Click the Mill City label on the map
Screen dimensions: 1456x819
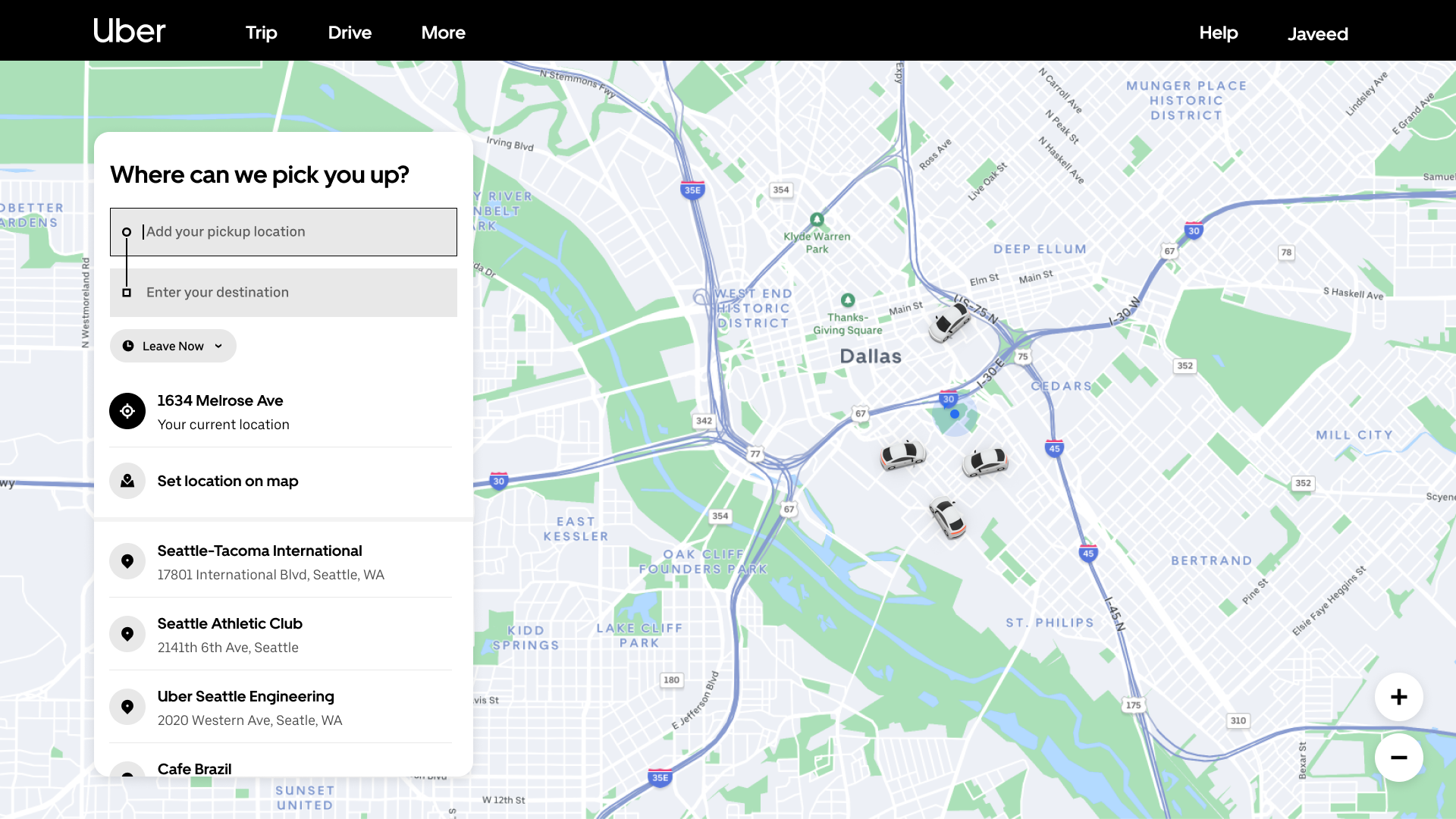tap(1354, 435)
